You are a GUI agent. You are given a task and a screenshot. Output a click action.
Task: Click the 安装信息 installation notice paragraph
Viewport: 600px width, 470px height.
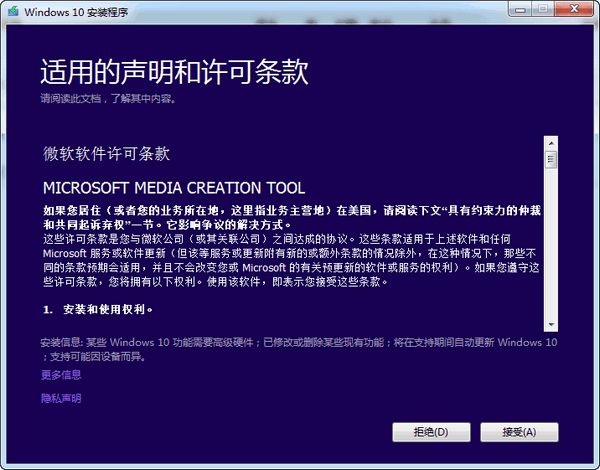299,349
